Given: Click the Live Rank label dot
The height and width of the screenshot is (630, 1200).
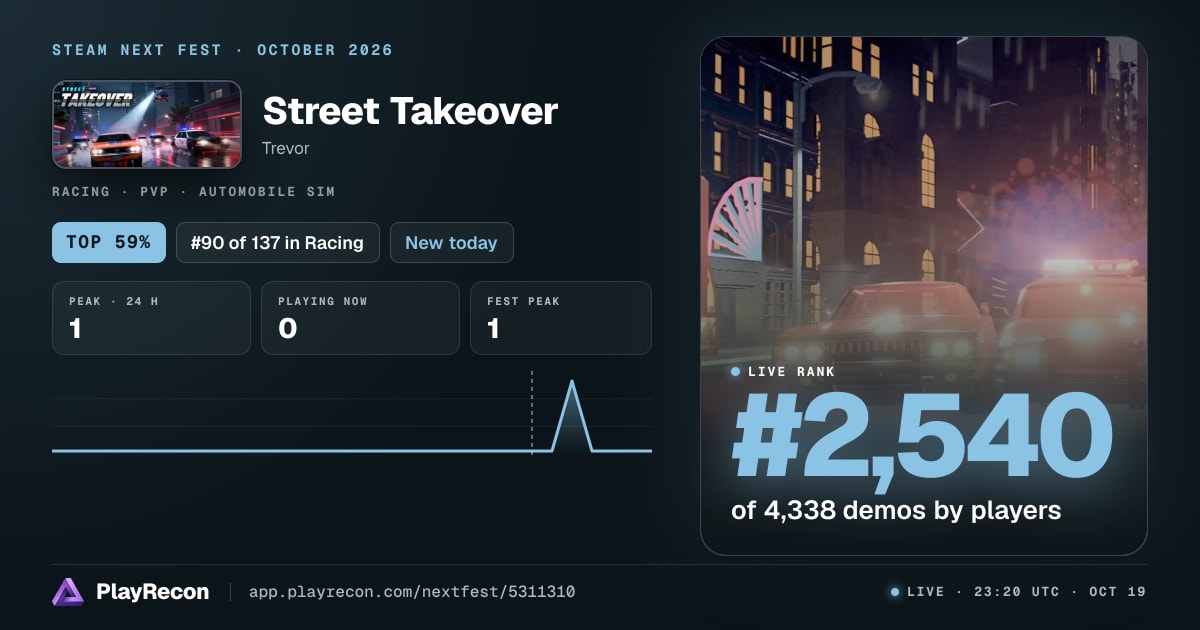Looking at the screenshot, I should (x=736, y=371).
